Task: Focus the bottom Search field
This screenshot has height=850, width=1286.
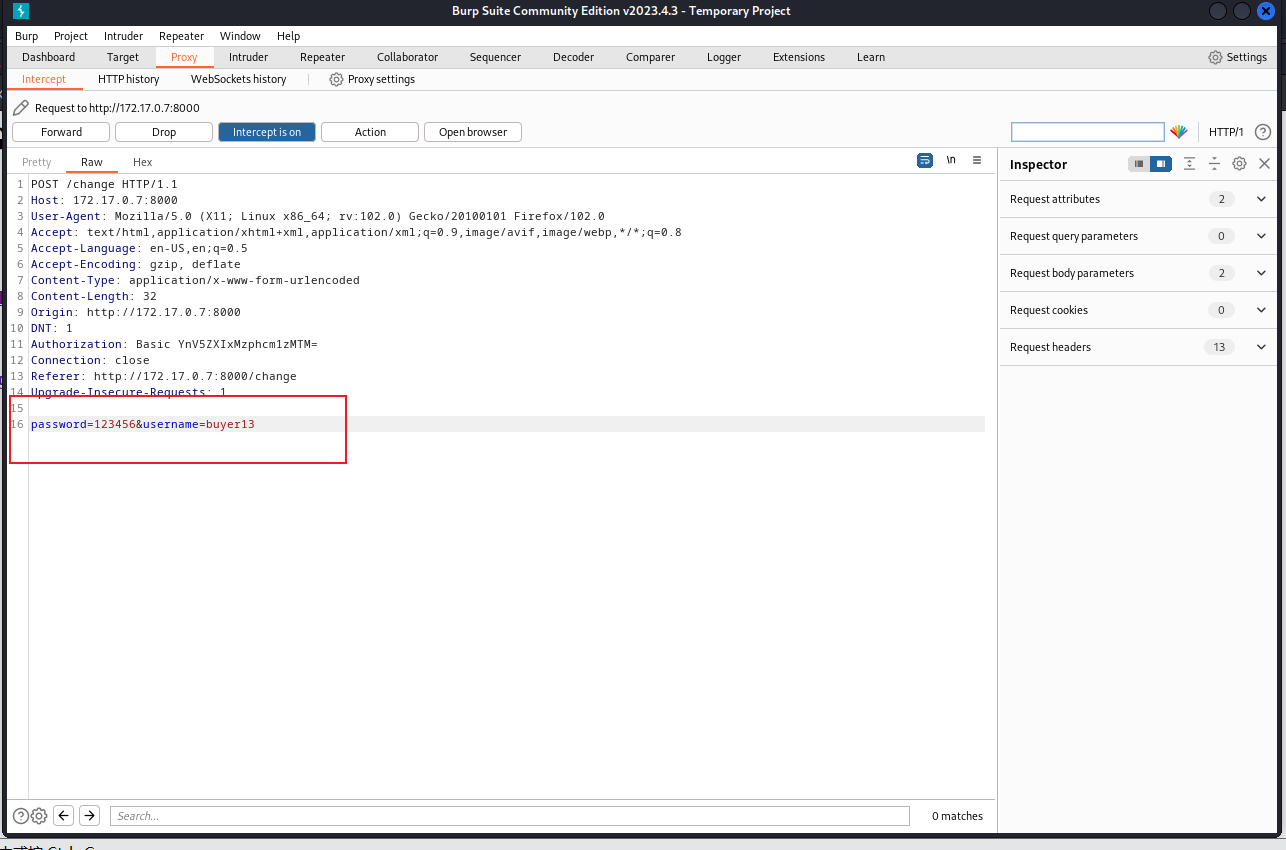Action: [510, 816]
